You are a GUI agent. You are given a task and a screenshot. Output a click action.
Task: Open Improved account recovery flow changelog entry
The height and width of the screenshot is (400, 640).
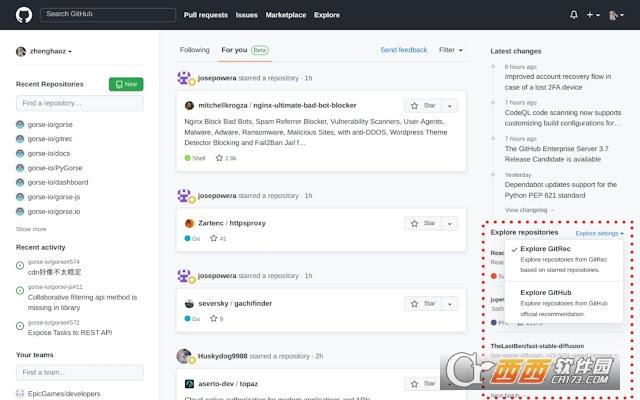[x=558, y=82]
